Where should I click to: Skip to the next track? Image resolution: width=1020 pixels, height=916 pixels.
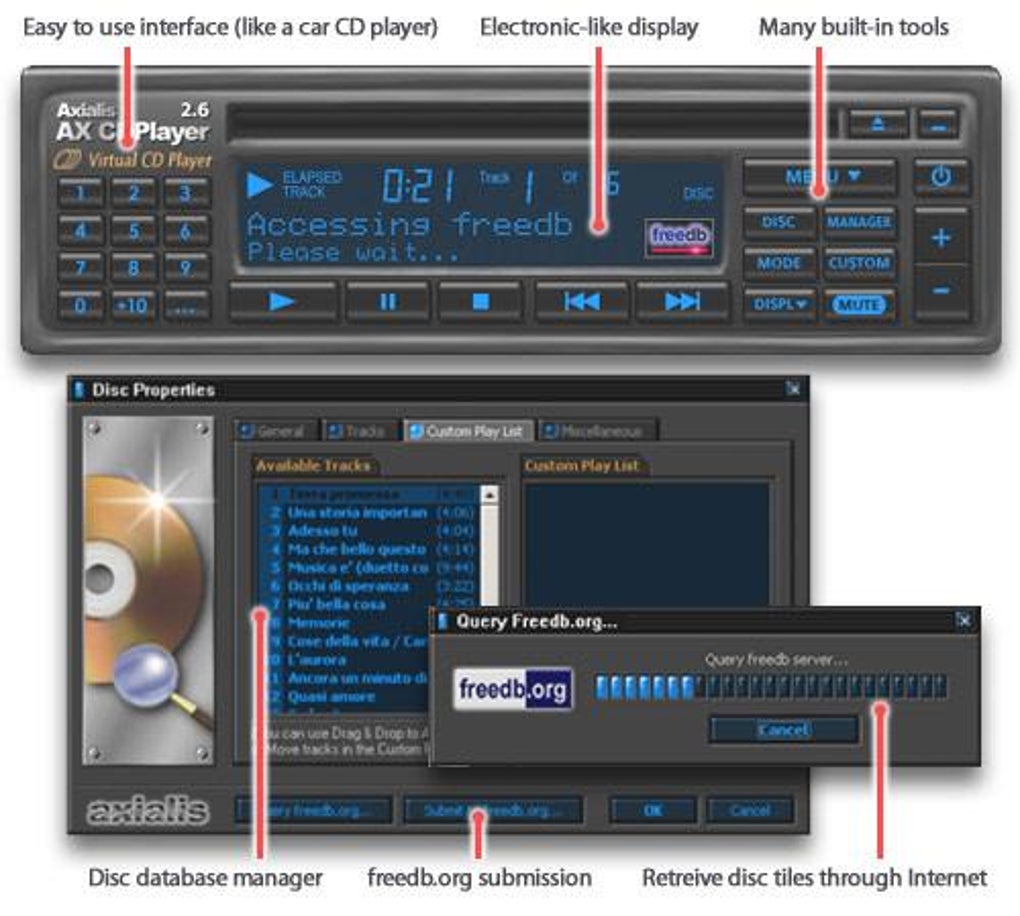click(682, 303)
